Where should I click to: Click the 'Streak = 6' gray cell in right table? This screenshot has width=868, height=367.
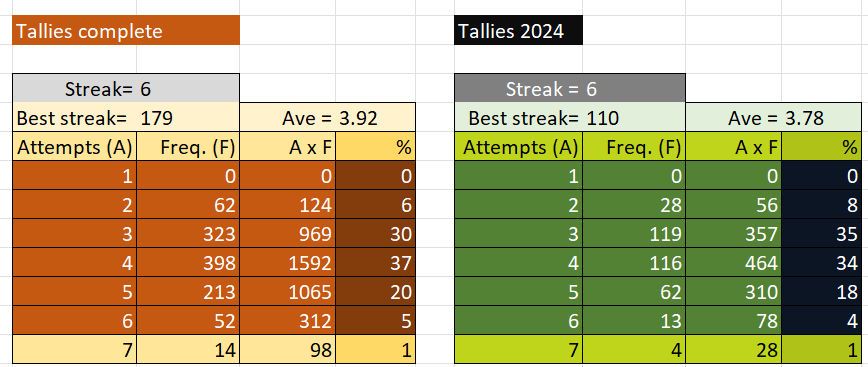point(570,89)
